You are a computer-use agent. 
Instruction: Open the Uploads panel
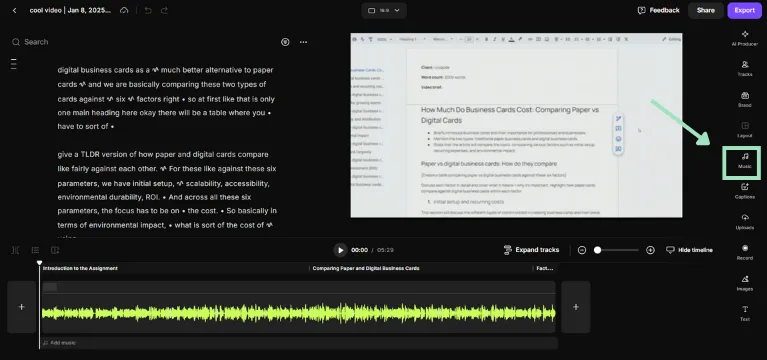point(744,222)
